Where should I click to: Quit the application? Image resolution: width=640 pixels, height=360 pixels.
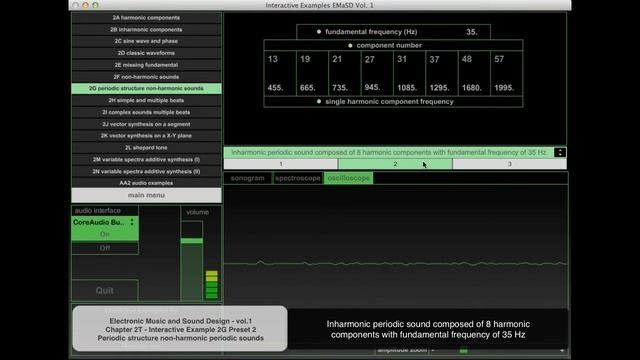[105, 291]
